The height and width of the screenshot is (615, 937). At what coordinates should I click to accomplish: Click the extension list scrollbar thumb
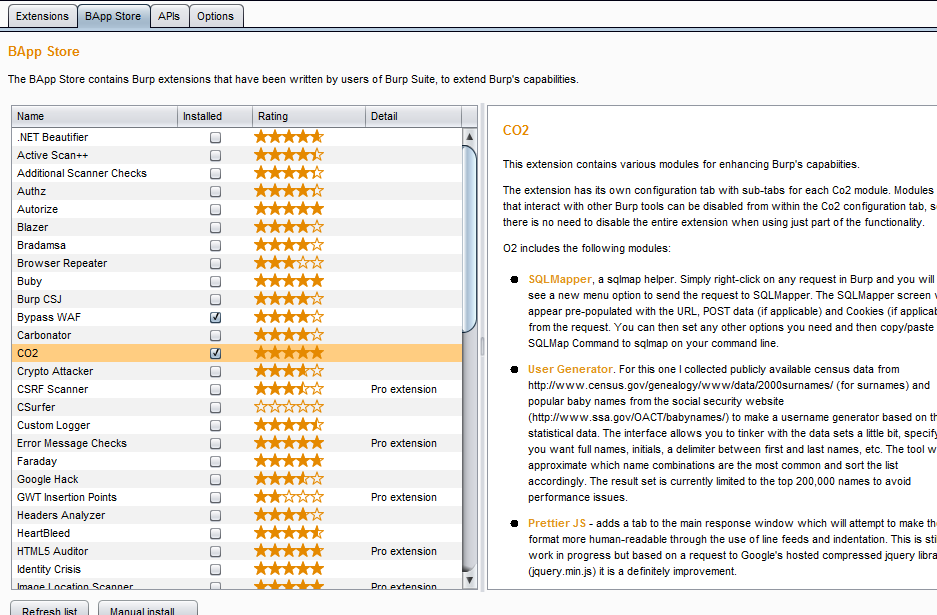(470, 238)
